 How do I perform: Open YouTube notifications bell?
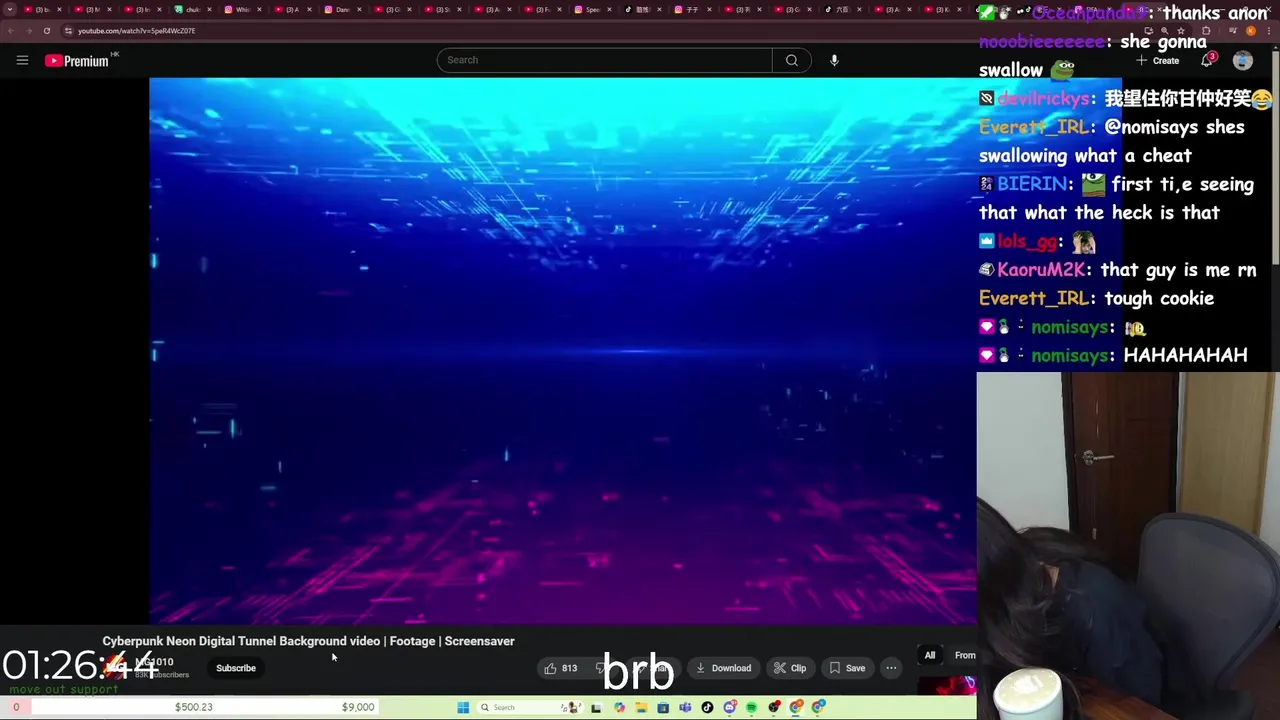coord(1207,60)
